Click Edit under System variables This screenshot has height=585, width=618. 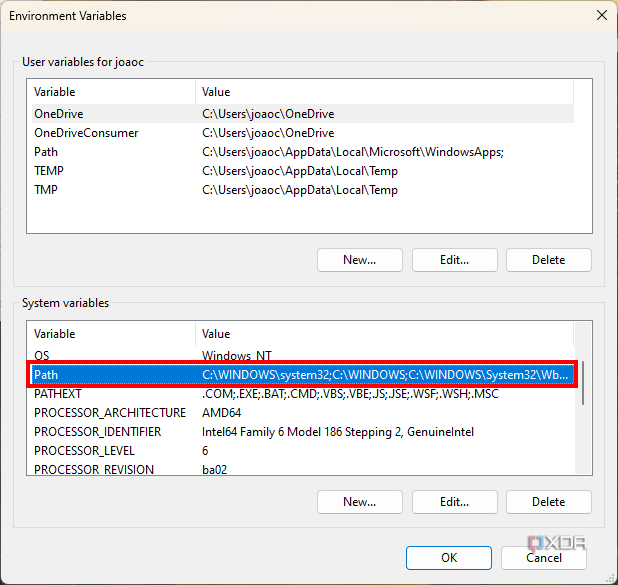point(454,502)
